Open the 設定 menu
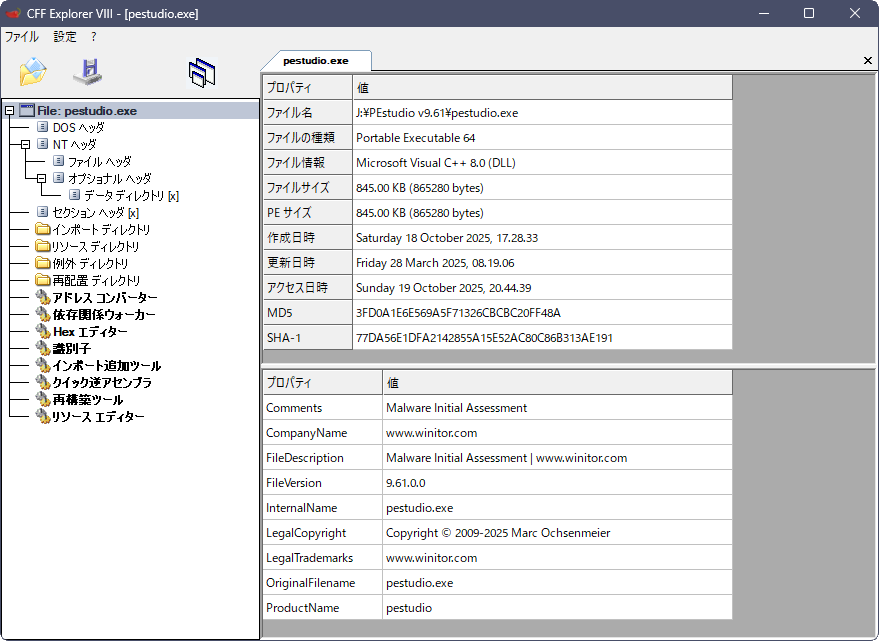The height and width of the screenshot is (641, 879). (65, 36)
